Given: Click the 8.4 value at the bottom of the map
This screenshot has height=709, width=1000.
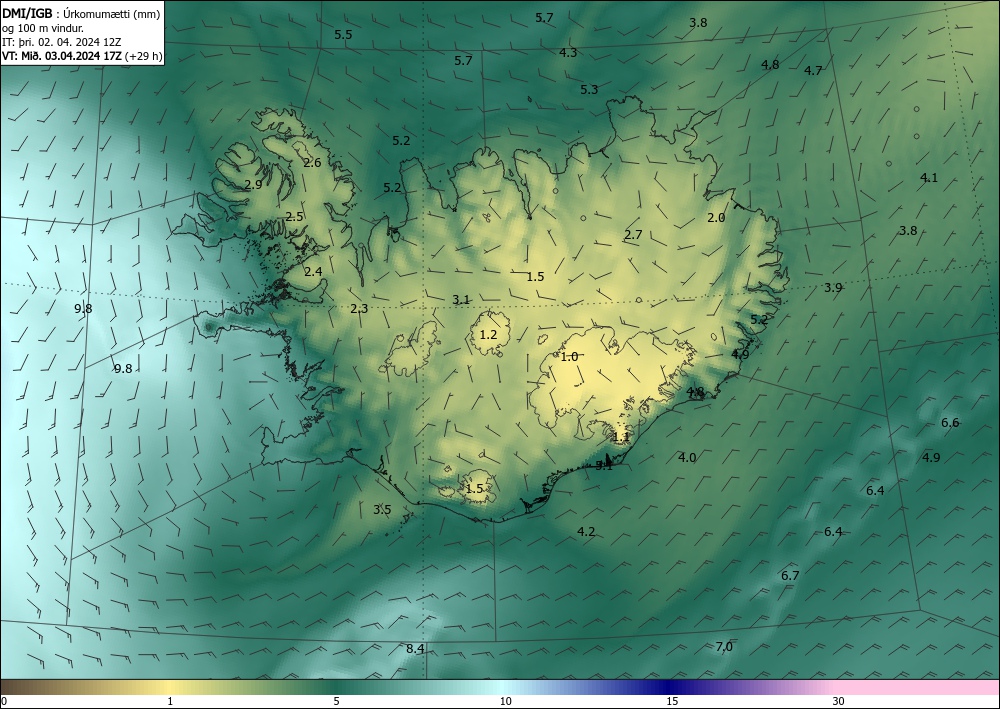Looking at the screenshot, I should [415, 649].
